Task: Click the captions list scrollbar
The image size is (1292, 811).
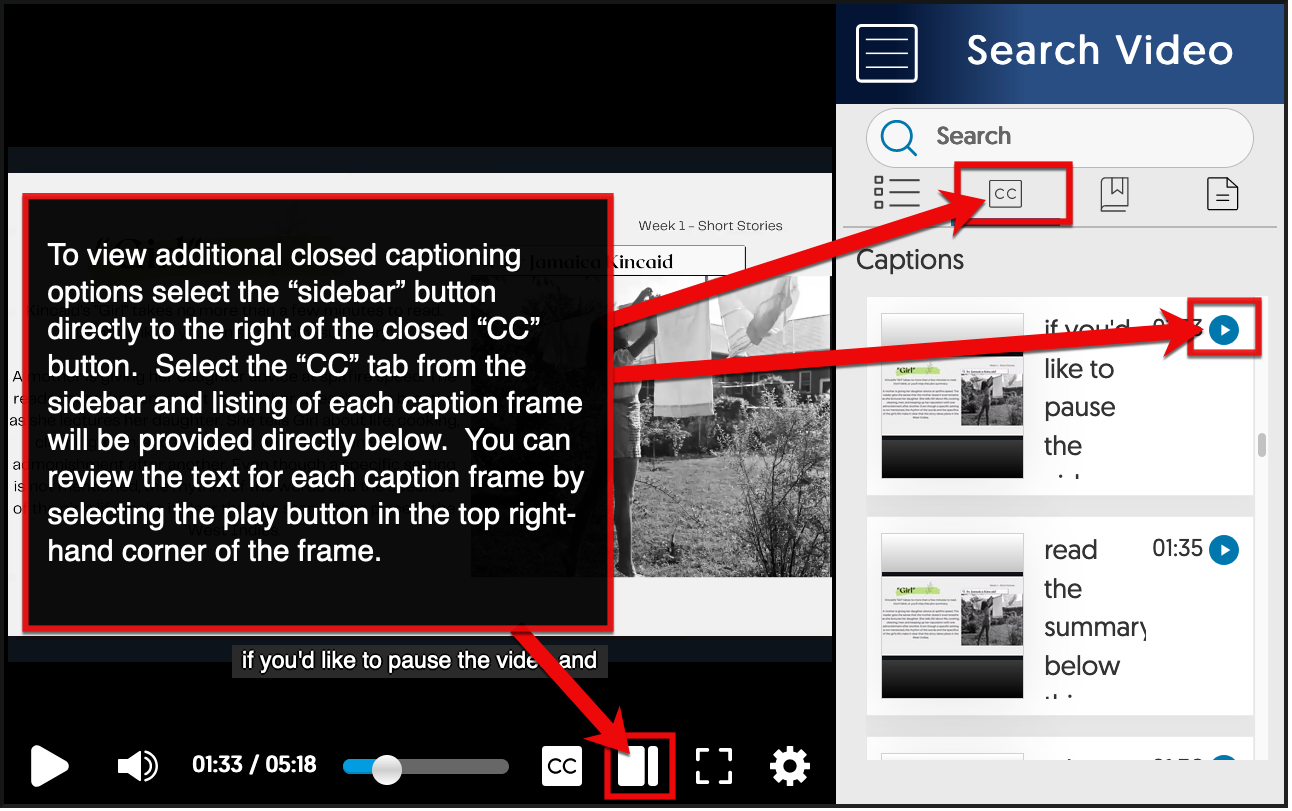Action: click(x=1262, y=445)
